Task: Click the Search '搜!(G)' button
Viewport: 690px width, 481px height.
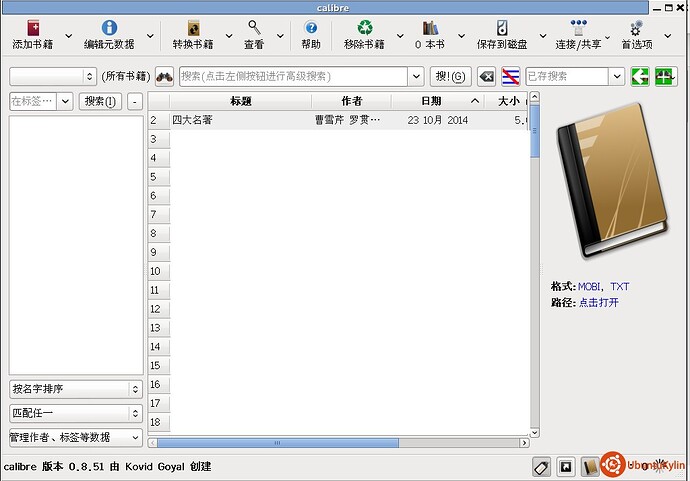Action: click(x=451, y=77)
